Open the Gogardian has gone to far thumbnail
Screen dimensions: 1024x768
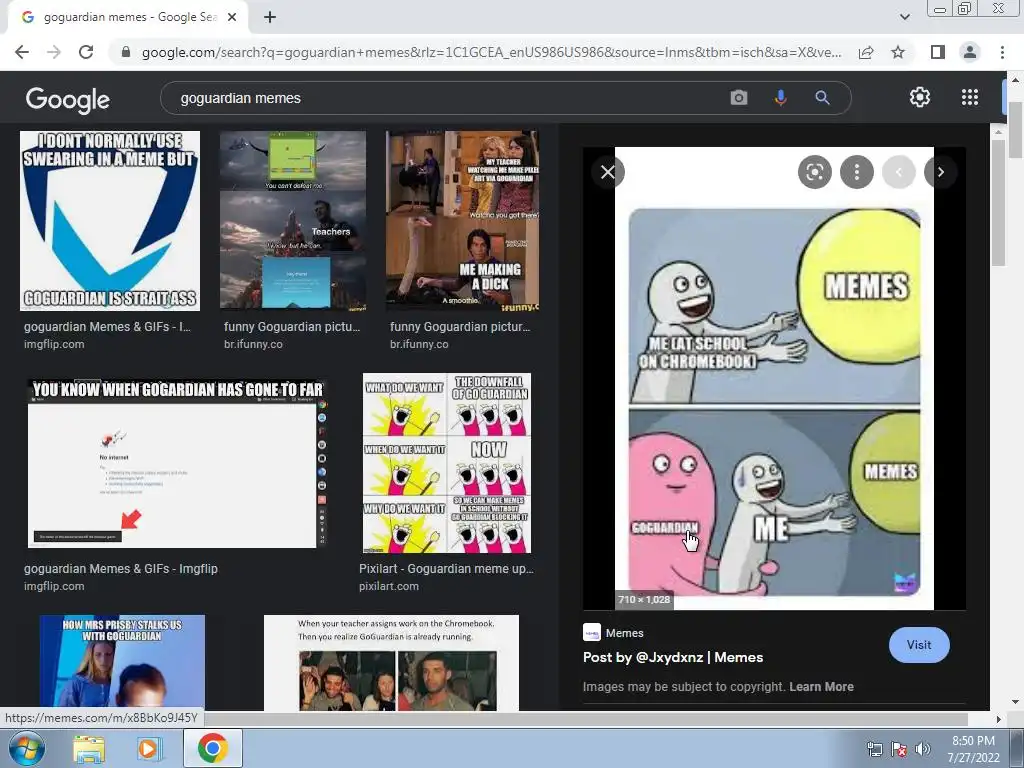point(177,462)
